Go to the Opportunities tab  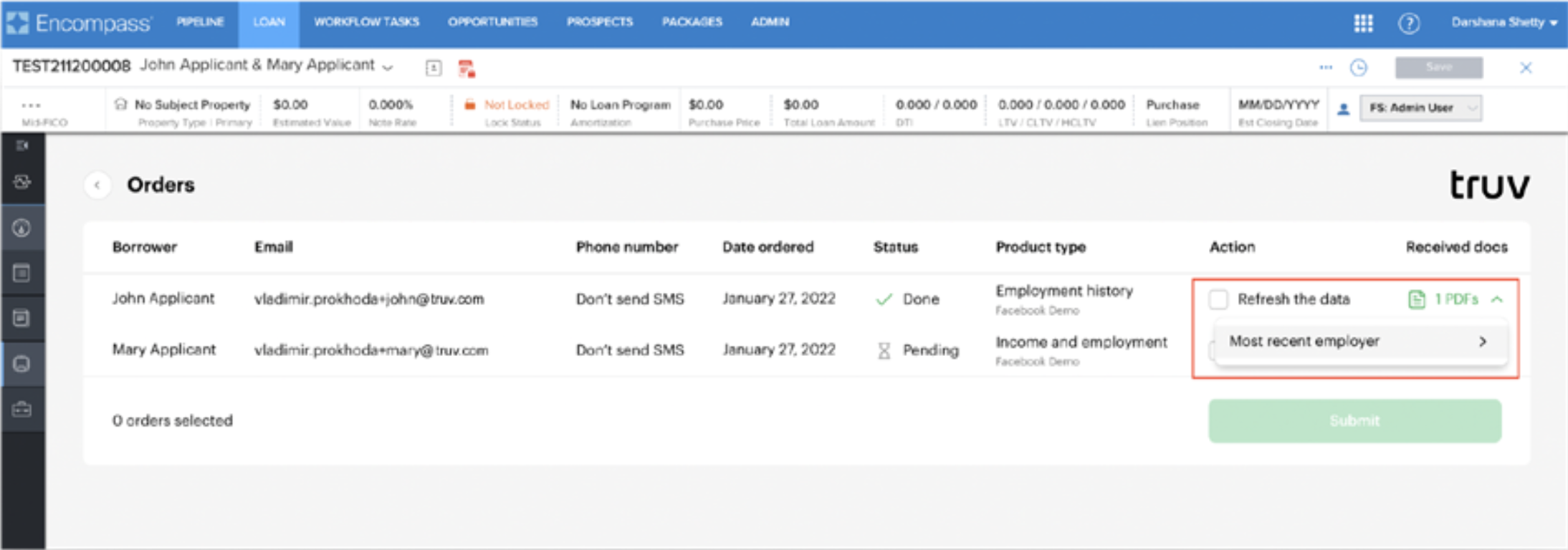click(492, 22)
